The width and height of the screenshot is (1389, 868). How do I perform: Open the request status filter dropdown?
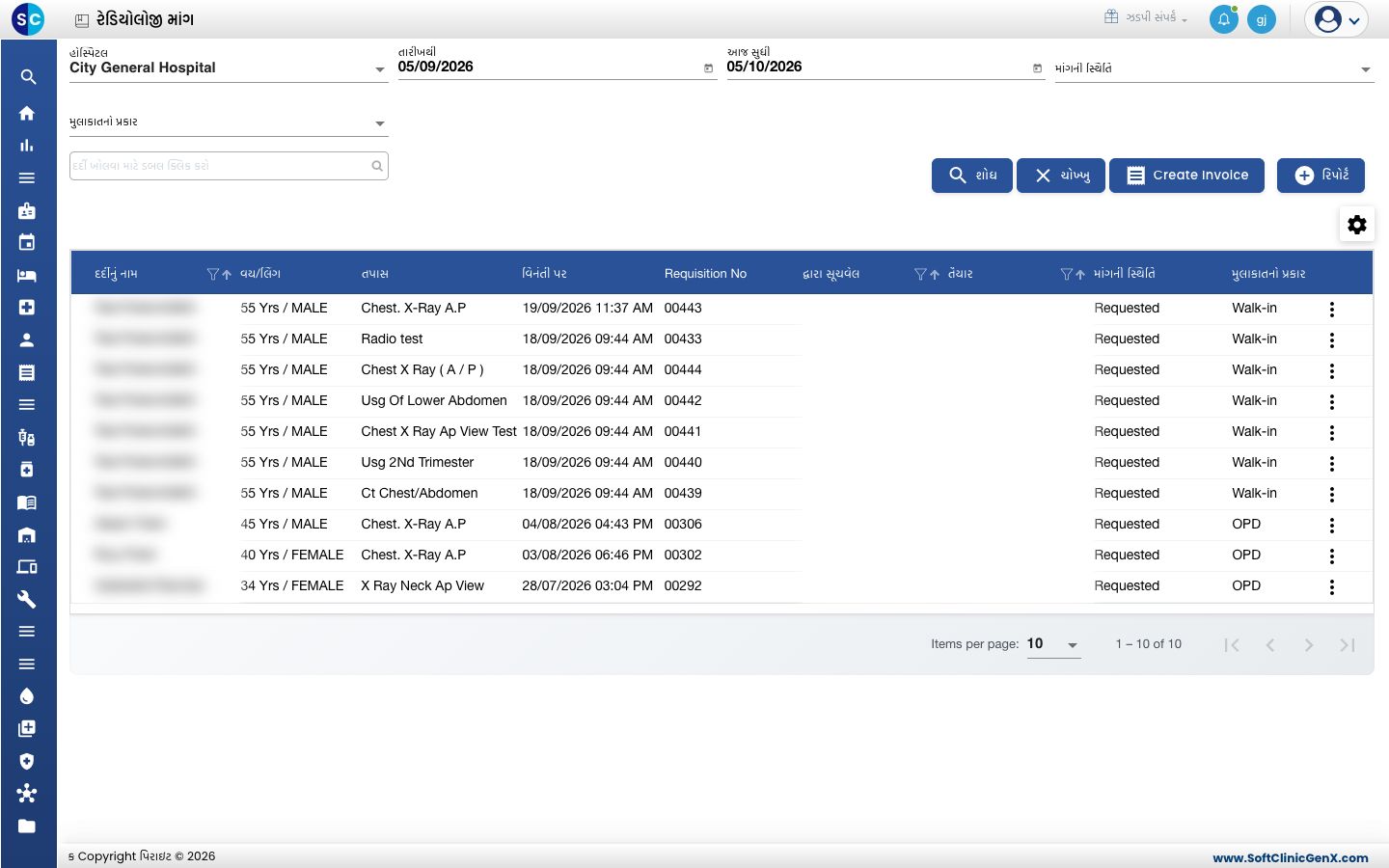1214,68
